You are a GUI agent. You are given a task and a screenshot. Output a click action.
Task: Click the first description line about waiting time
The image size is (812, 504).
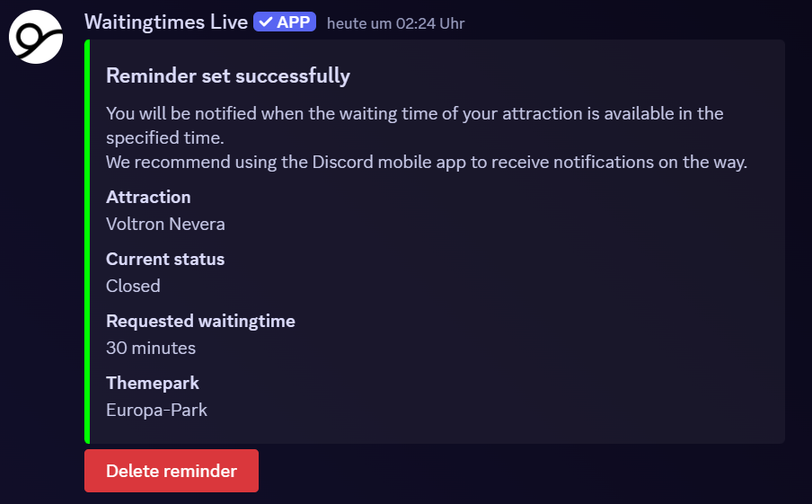point(414,113)
